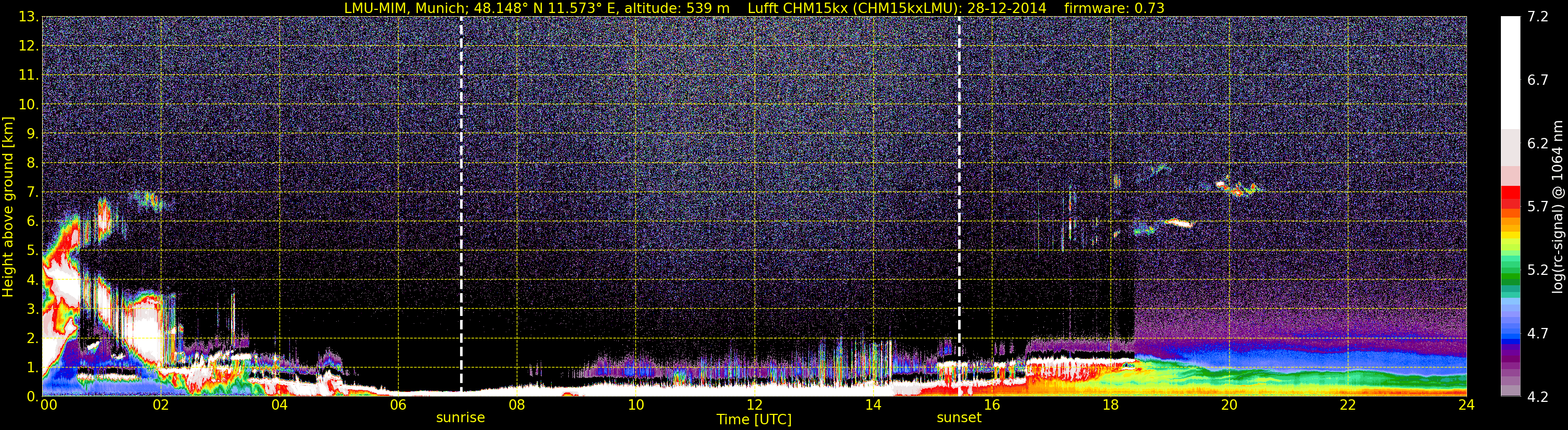This screenshot has height=430, width=1568.
Task: Click the colorbar tick value 7.2
Action: point(1538,17)
